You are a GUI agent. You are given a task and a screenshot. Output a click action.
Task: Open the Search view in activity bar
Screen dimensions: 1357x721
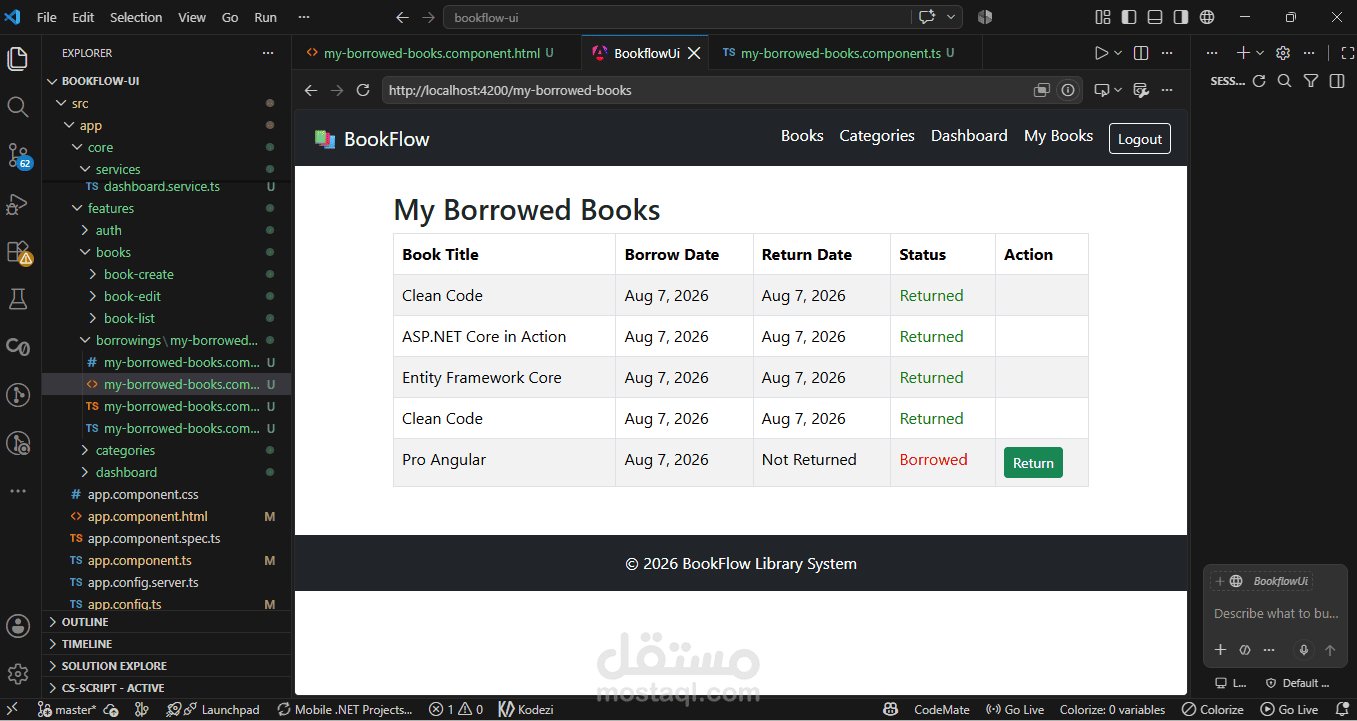(x=18, y=107)
